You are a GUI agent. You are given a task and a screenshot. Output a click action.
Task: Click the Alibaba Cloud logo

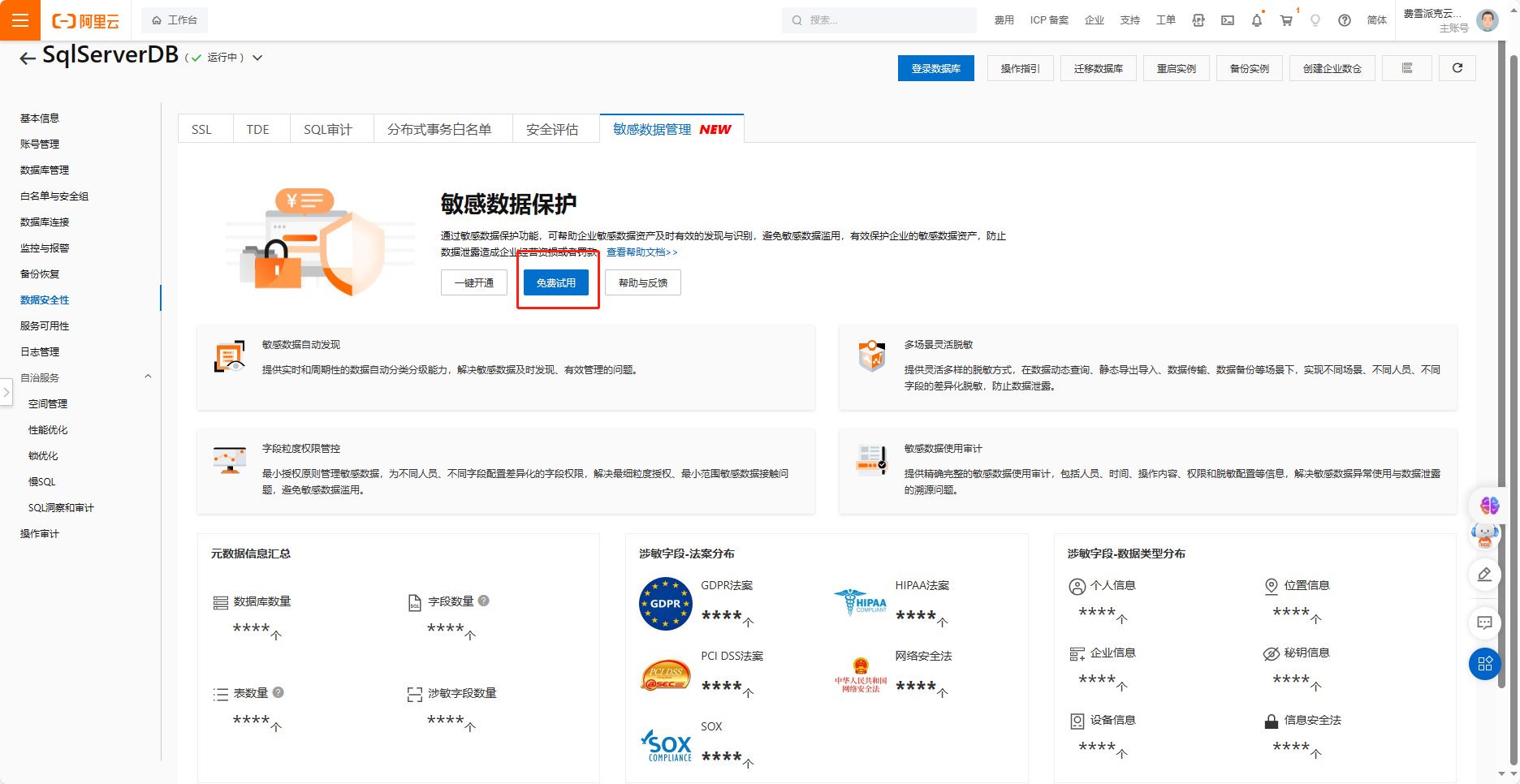pyautogui.click(x=85, y=21)
